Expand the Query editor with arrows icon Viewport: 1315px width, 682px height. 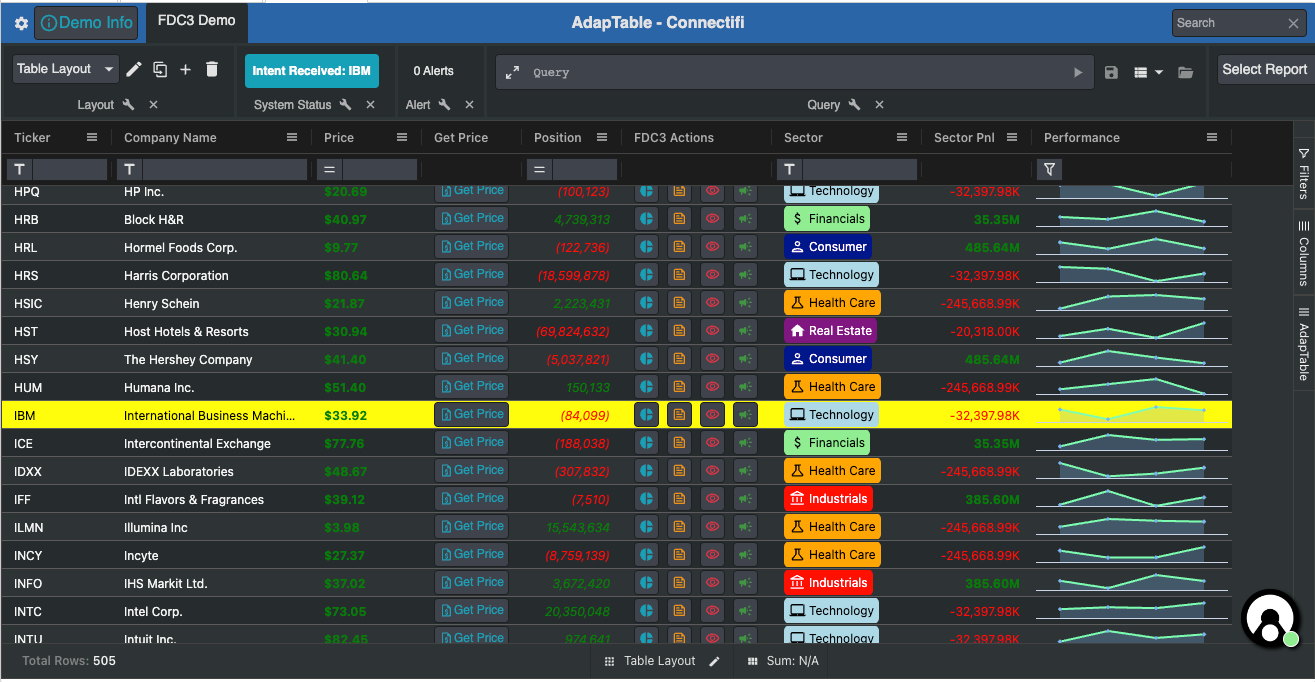512,72
